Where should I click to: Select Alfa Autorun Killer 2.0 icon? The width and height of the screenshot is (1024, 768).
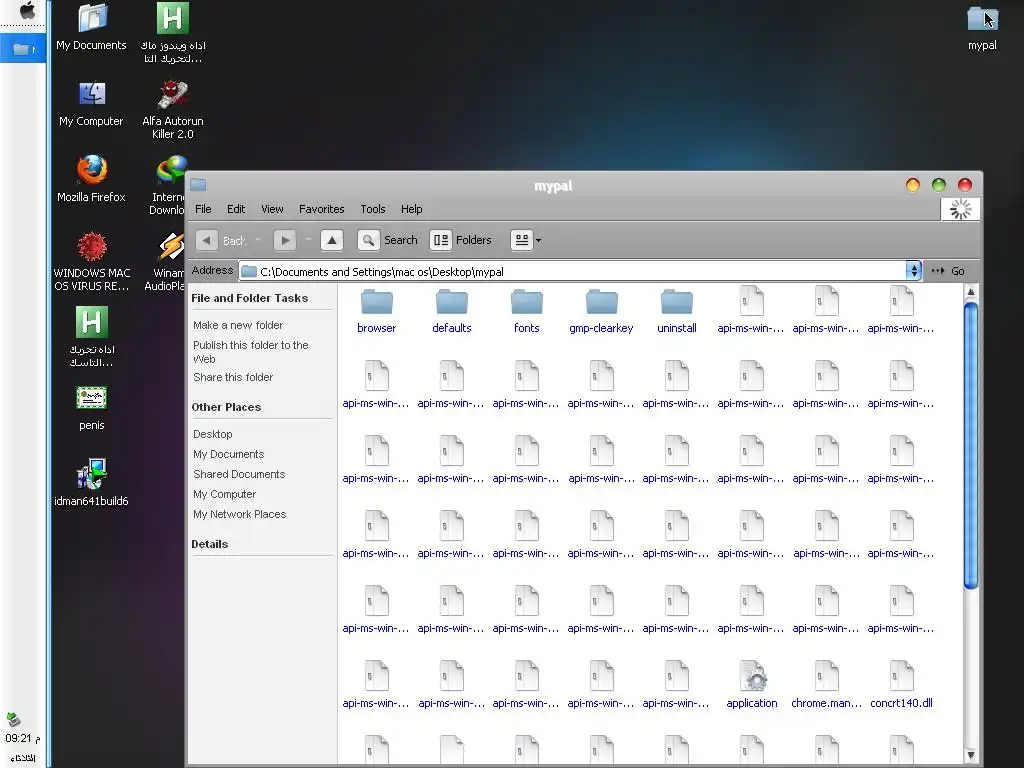[x=173, y=109]
